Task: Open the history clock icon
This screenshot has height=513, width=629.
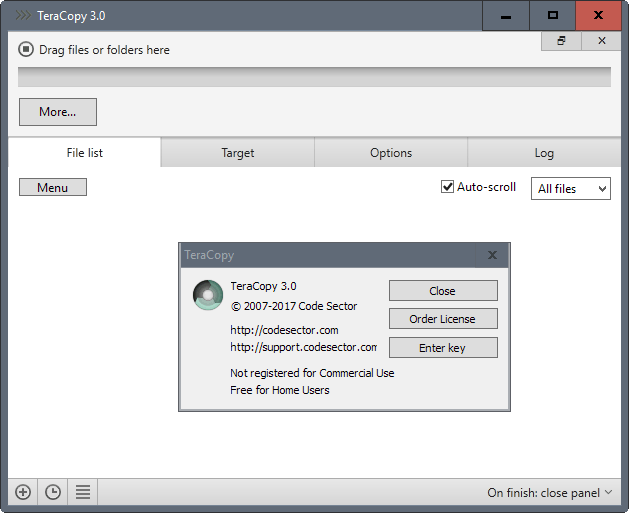Action: click(53, 492)
